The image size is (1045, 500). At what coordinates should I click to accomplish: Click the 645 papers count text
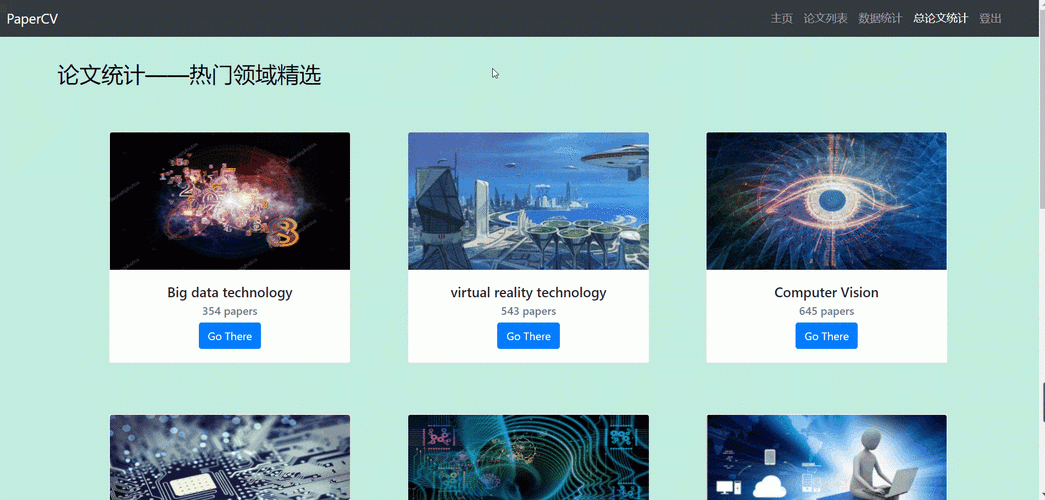click(x=826, y=311)
